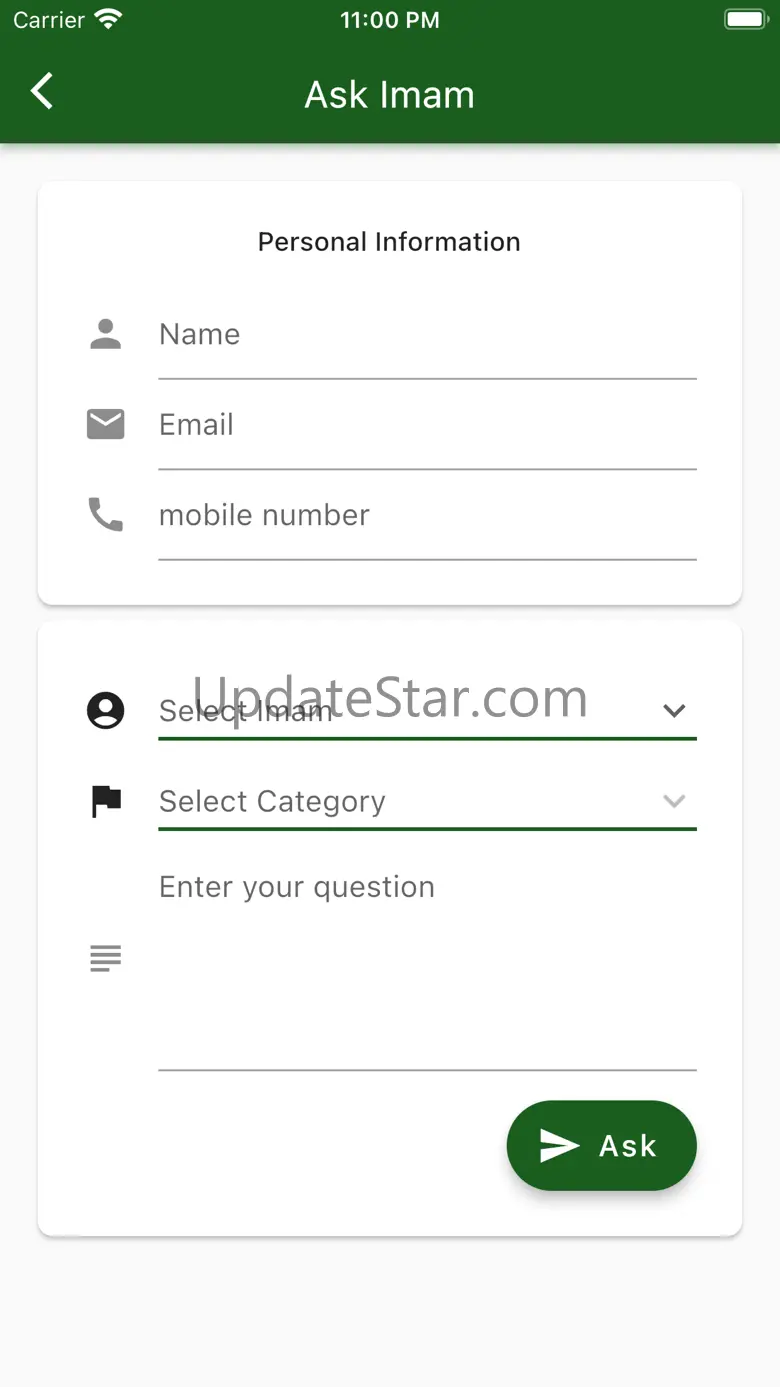Expand the chevron on Select Category
The height and width of the screenshot is (1387, 780).
674,801
